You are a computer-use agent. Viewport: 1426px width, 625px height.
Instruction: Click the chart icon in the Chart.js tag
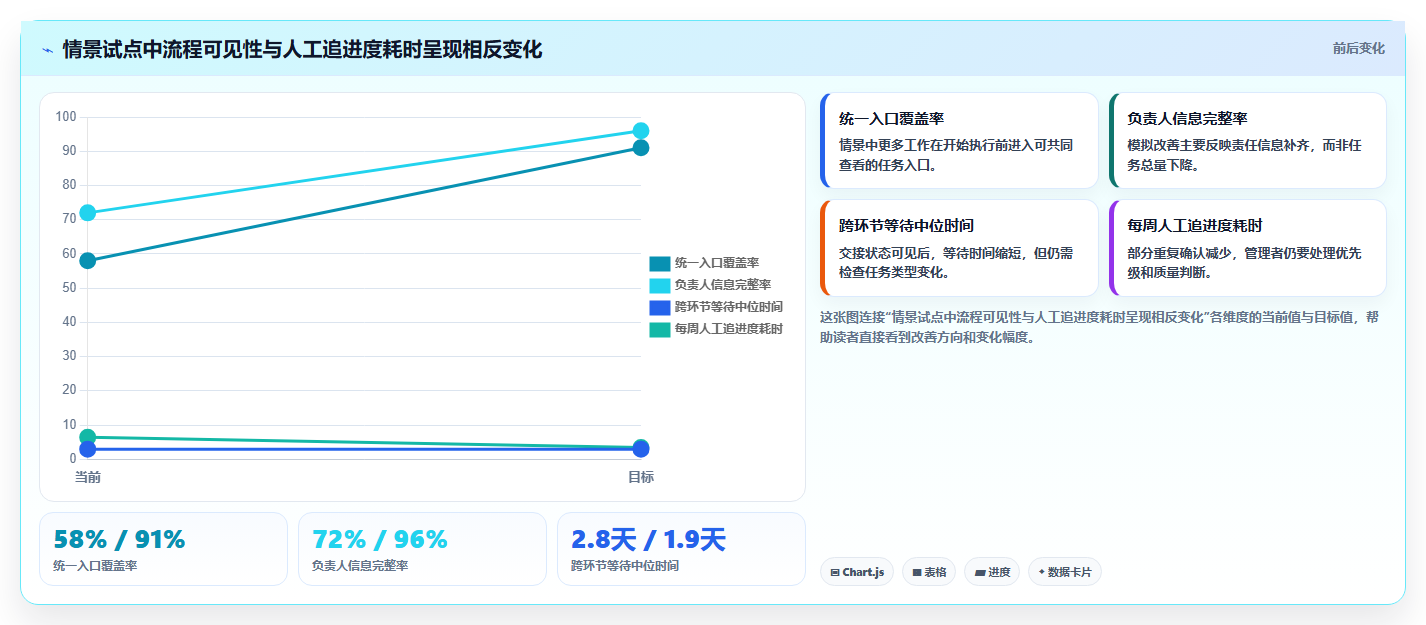tap(835, 573)
